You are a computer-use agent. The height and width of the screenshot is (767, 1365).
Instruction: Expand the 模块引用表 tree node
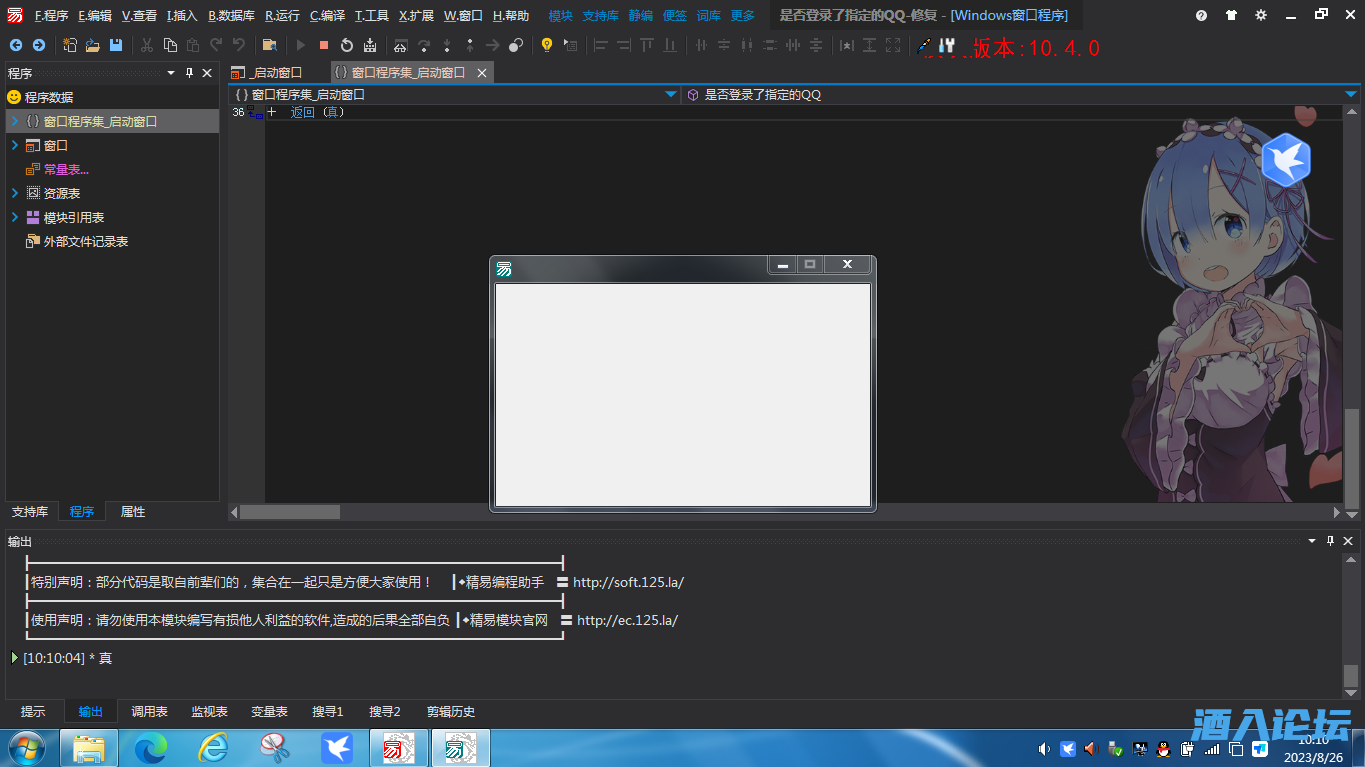pyautogui.click(x=15, y=217)
